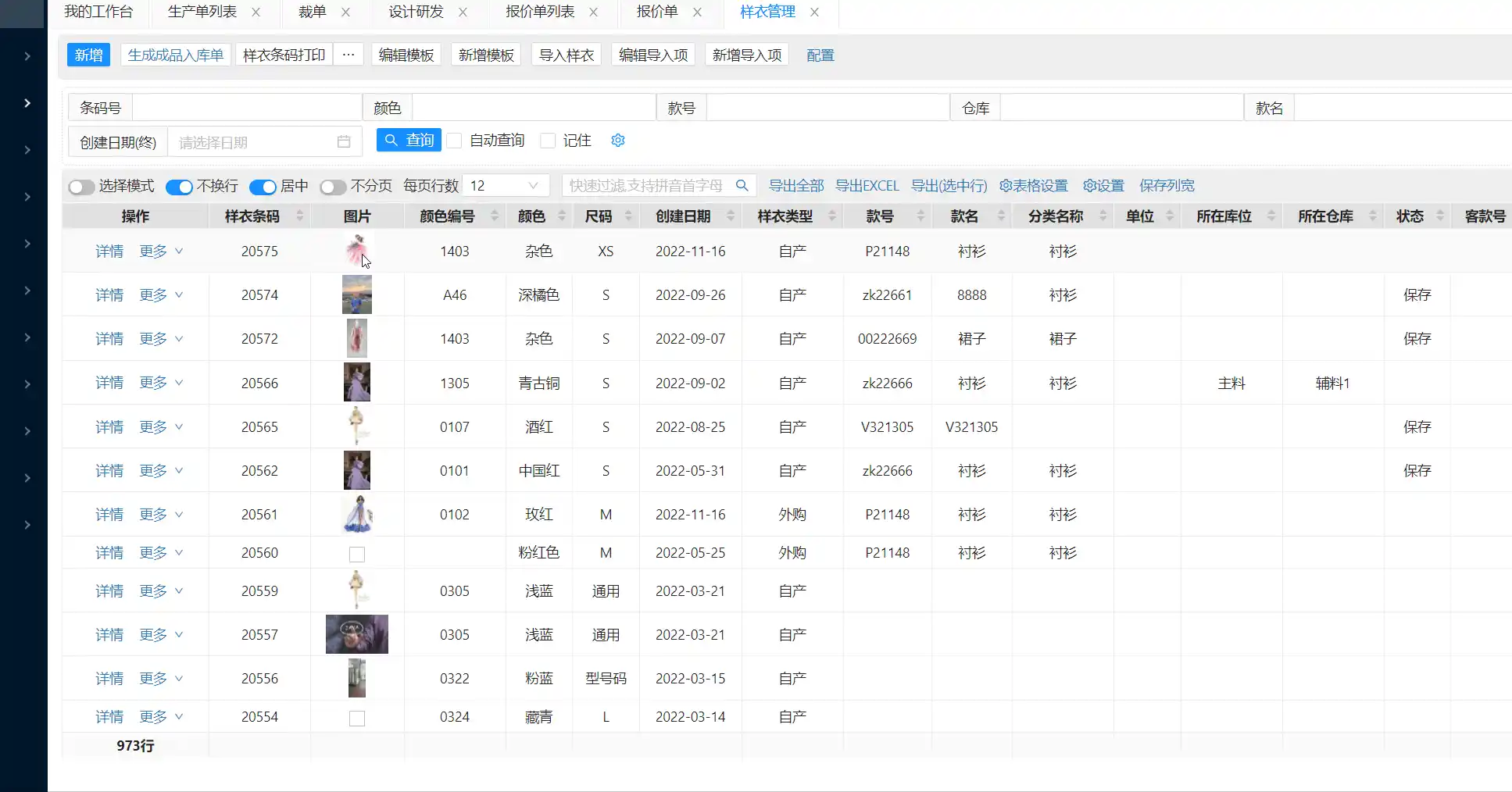Close the 裁单 tab
The image size is (1512, 792).
[345, 12]
